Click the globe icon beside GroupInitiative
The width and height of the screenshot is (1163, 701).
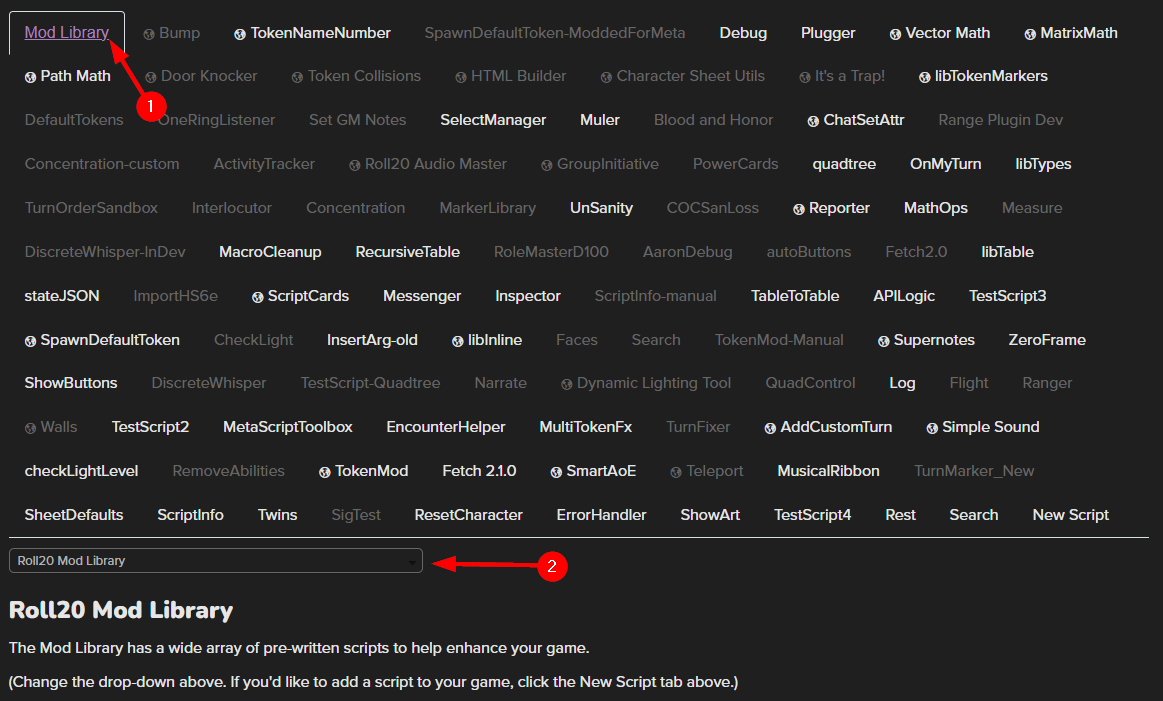point(547,165)
